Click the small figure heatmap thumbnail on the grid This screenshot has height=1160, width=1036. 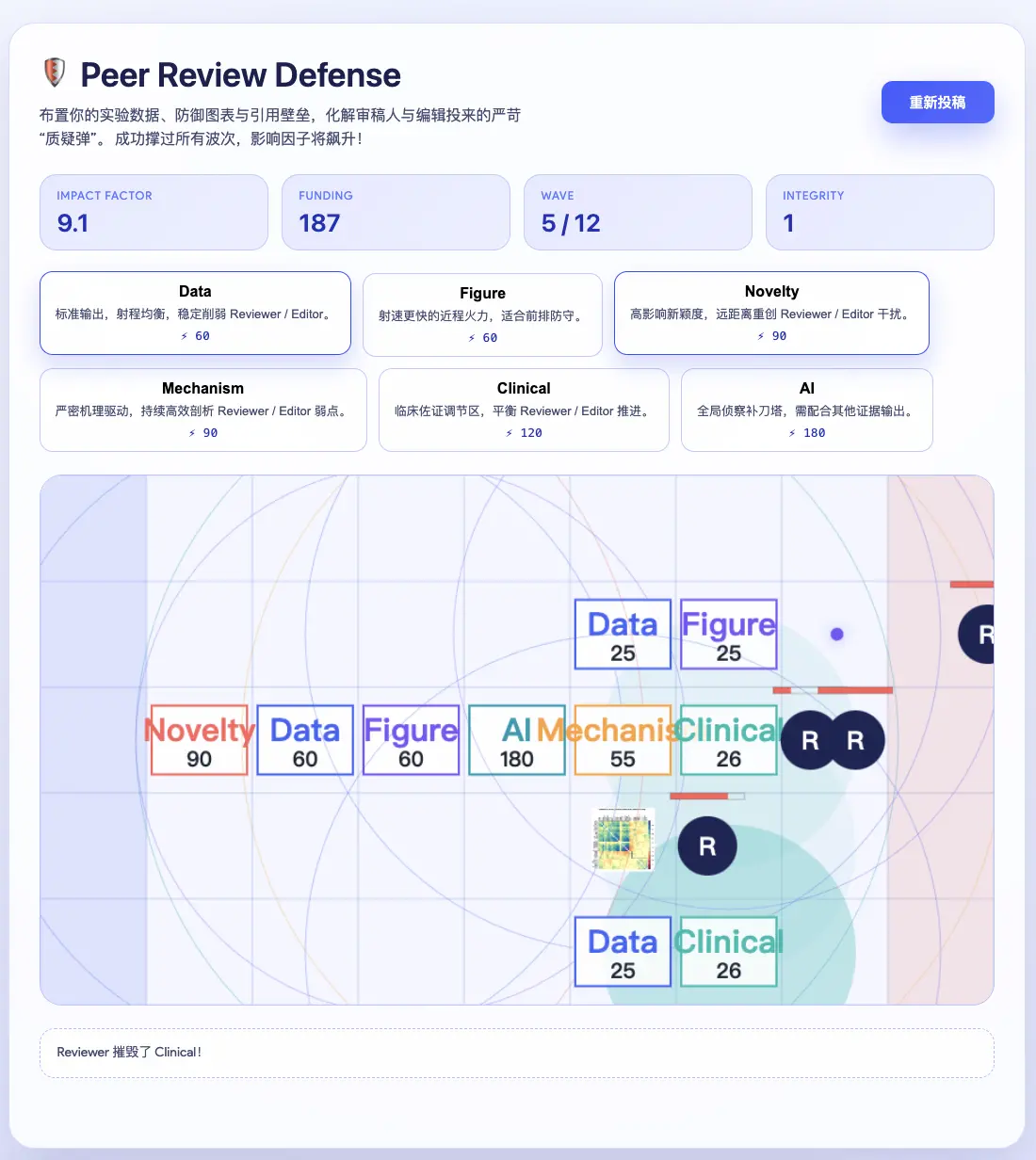pos(622,838)
